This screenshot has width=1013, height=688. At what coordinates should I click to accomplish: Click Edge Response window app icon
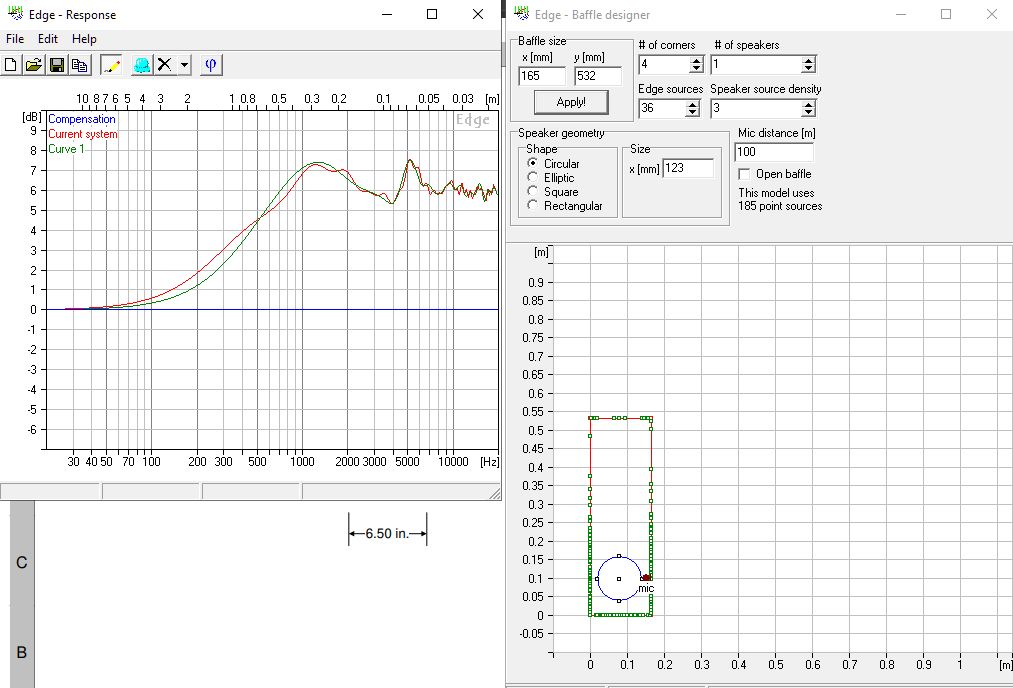tap(15, 14)
